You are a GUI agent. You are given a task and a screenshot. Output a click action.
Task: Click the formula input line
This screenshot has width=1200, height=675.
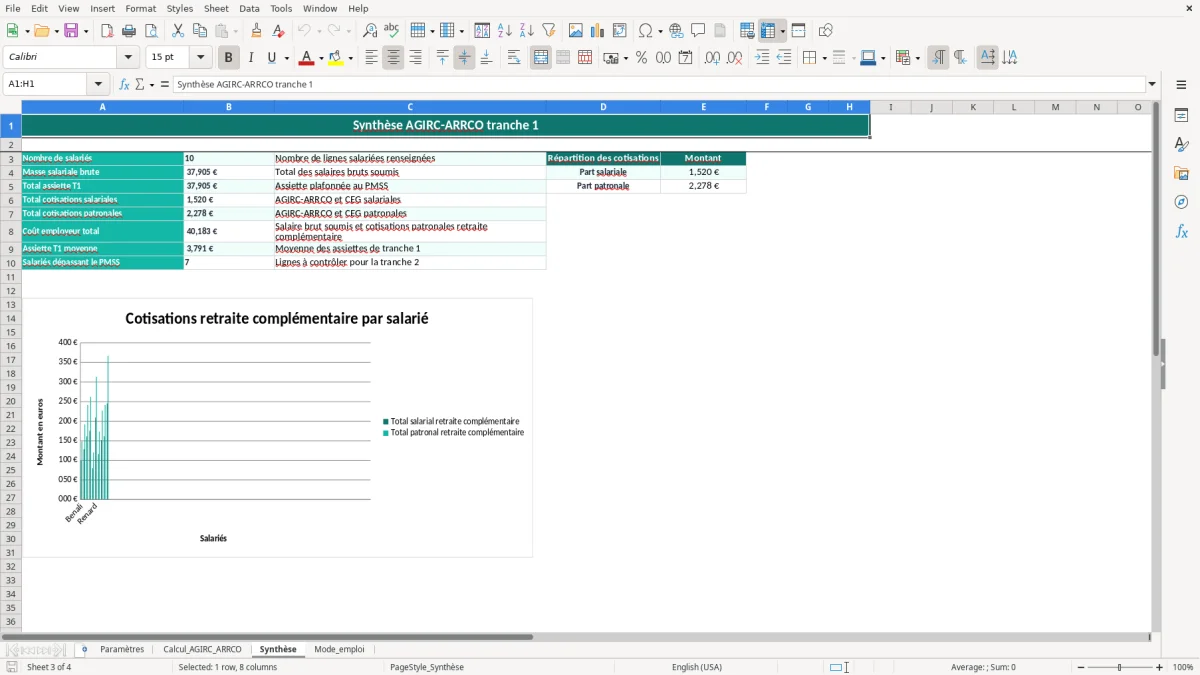pyautogui.click(x=659, y=84)
